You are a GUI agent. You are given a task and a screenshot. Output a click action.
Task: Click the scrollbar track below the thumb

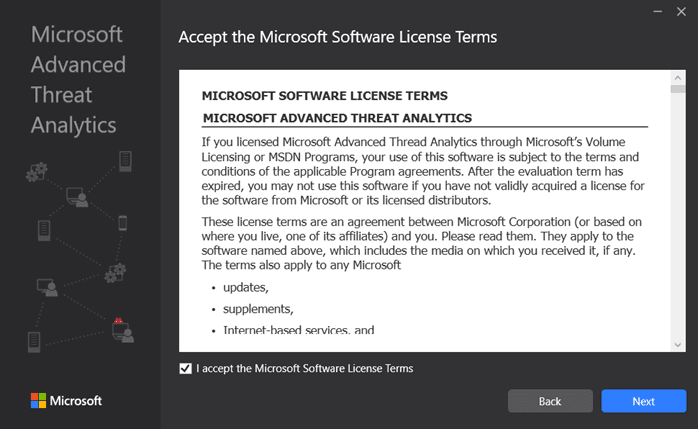(x=678, y=215)
